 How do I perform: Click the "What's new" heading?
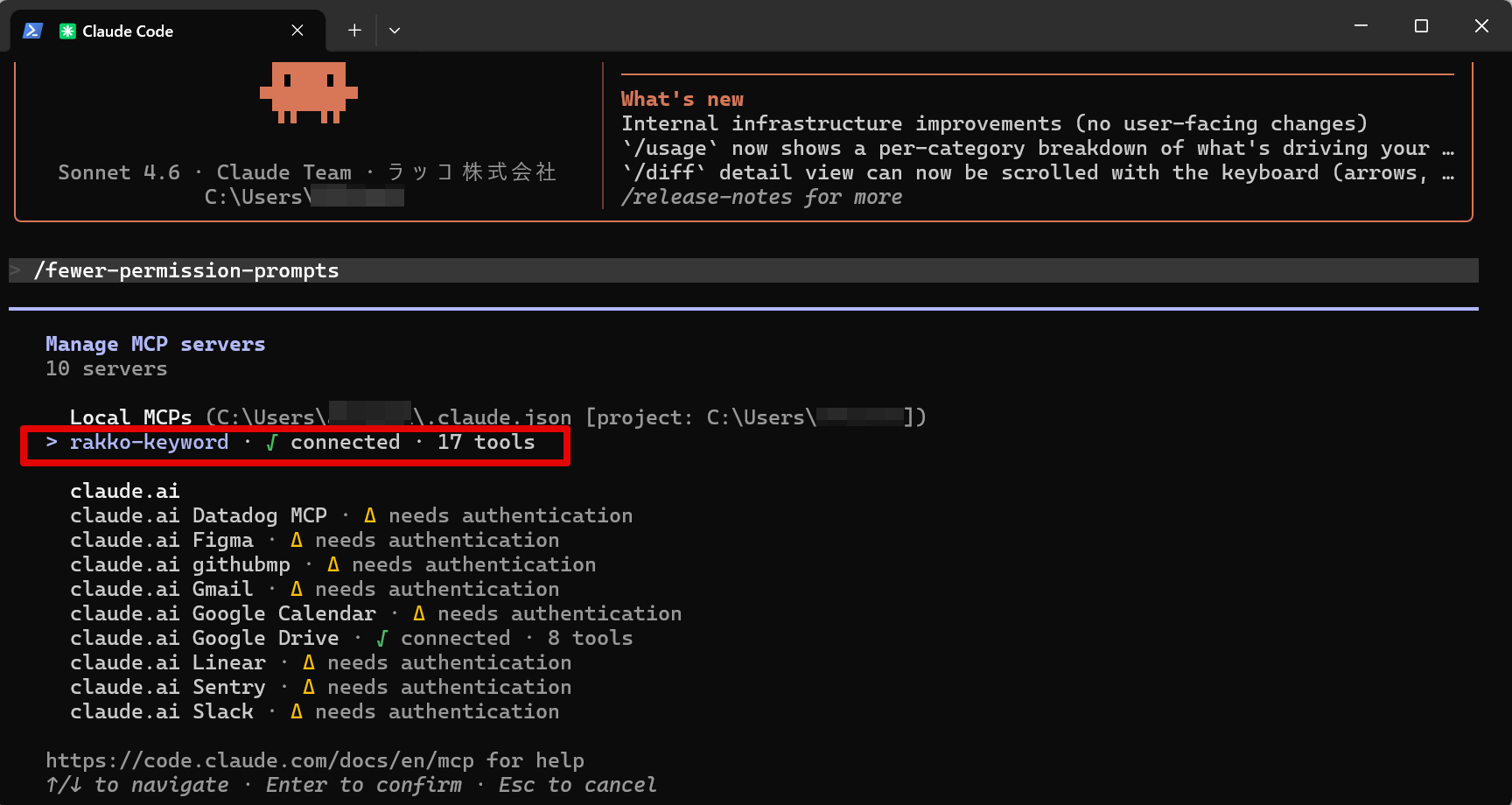click(x=682, y=99)
